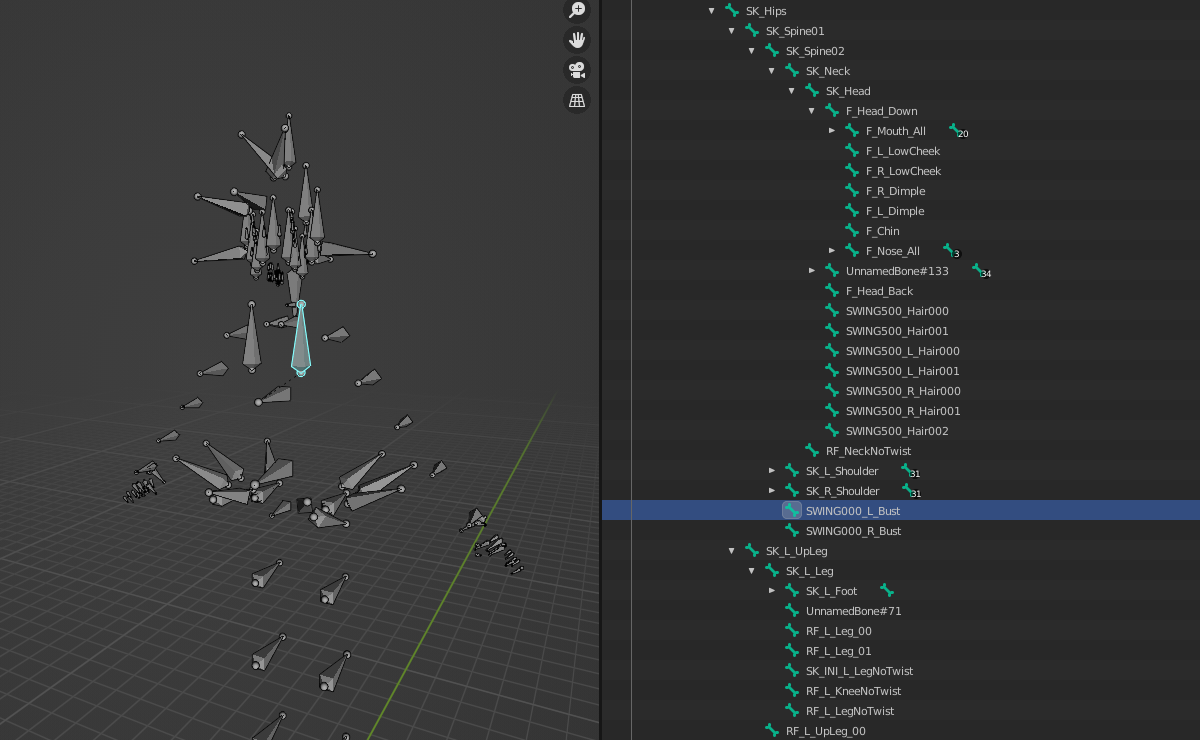Click bone icon beside SK_L_UpLeg
This screenshot has width=1200, height=740.
pos(752,550)
